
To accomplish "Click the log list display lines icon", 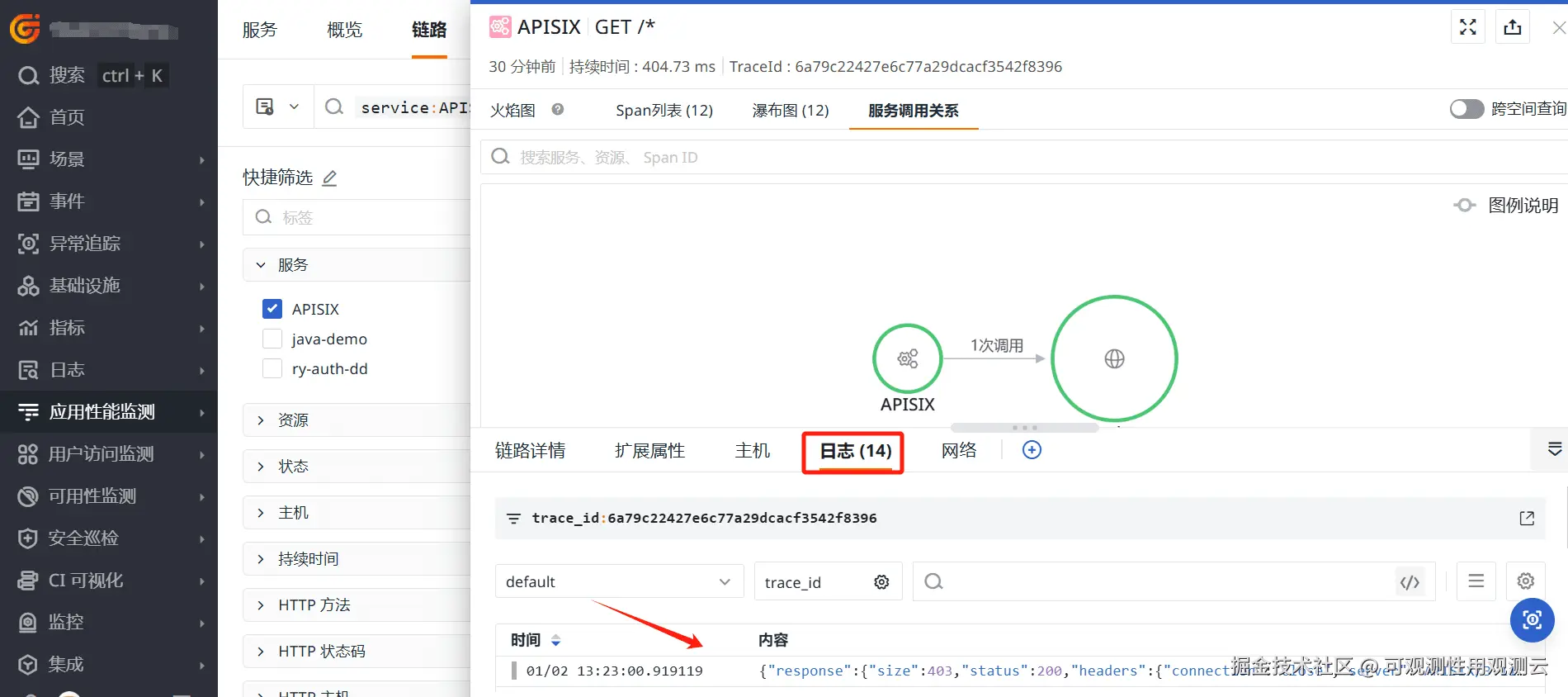I will coord(1476,581).
